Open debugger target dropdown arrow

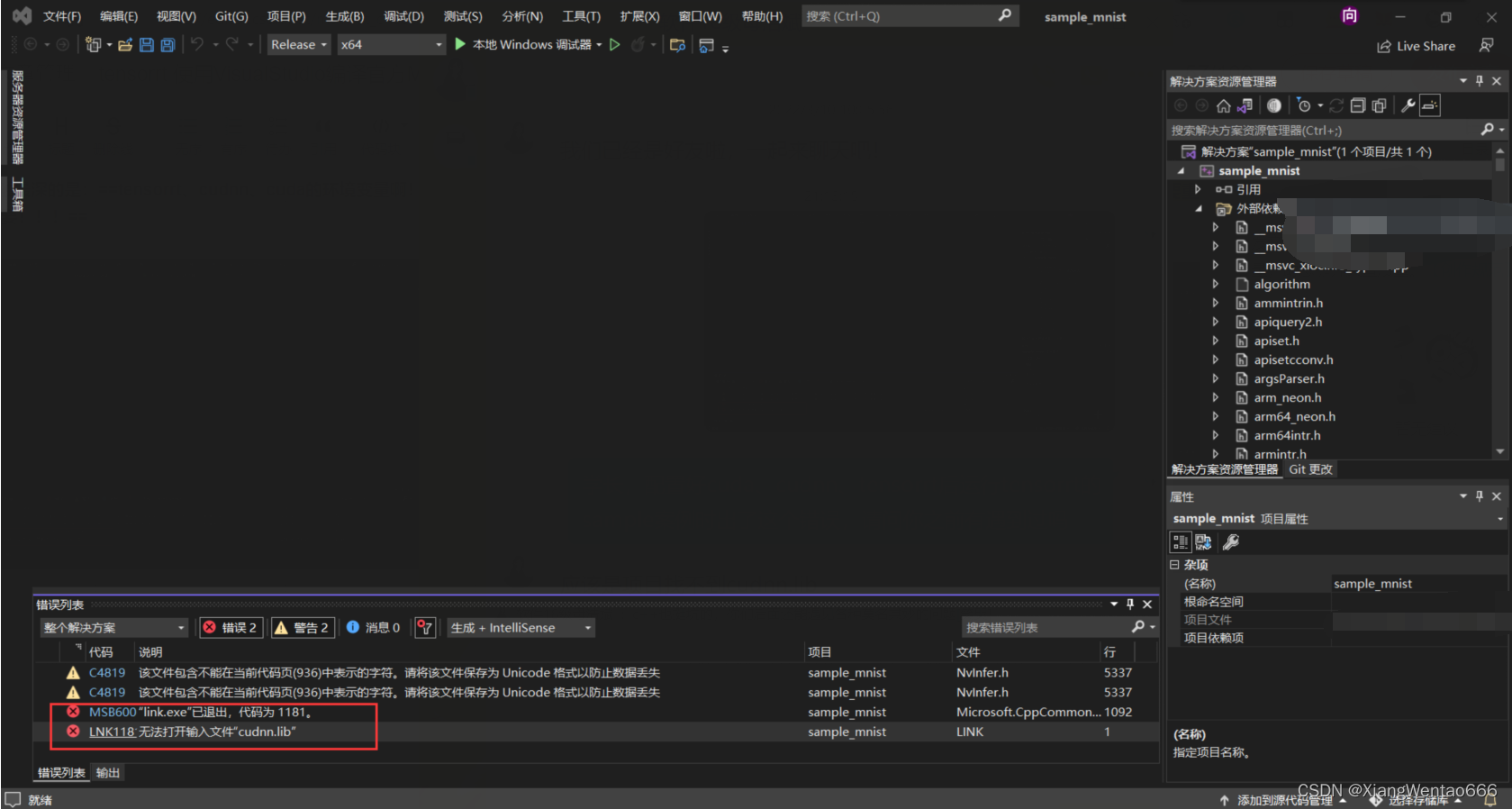[599, 44]
